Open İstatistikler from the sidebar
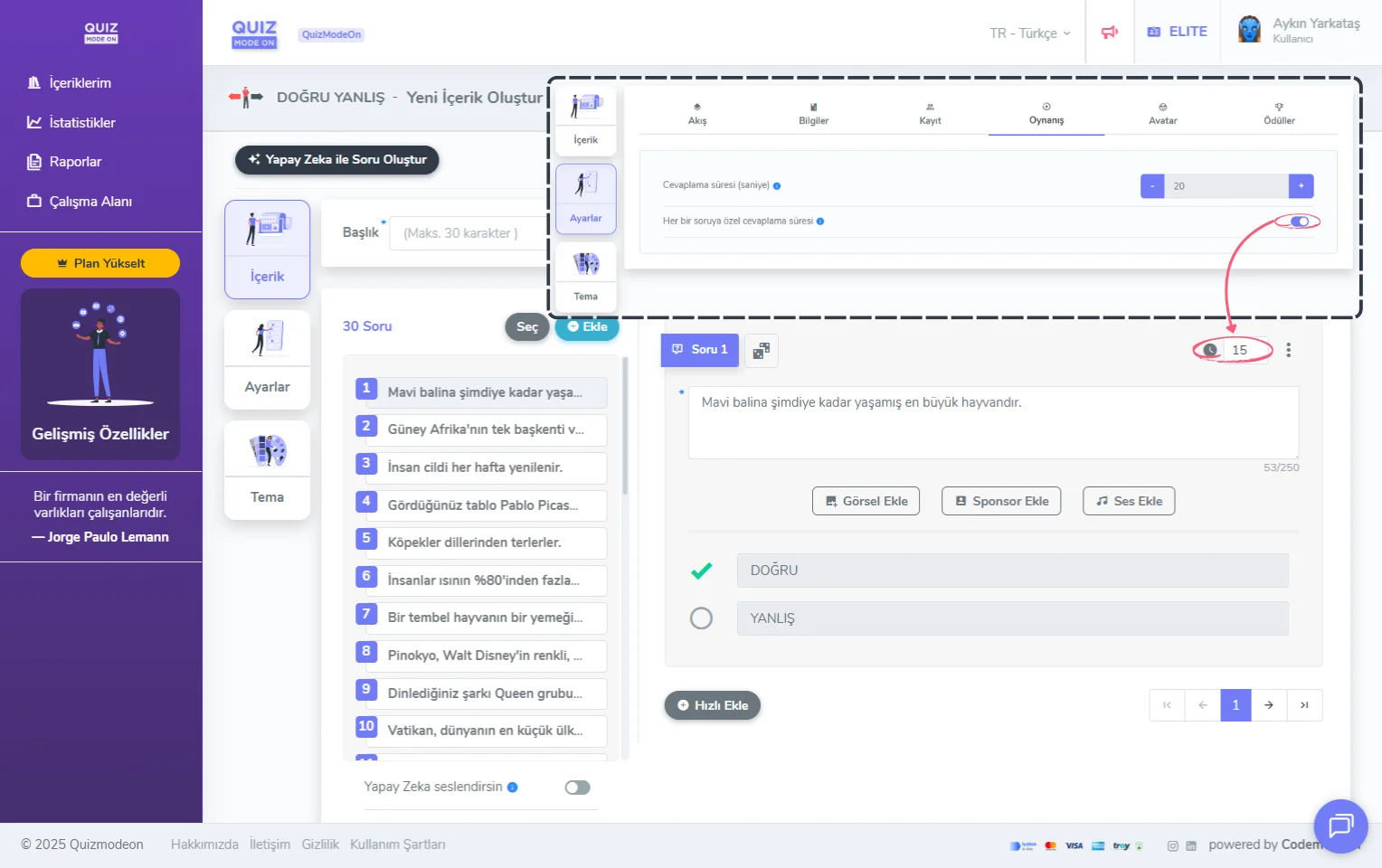 (81, 122)
